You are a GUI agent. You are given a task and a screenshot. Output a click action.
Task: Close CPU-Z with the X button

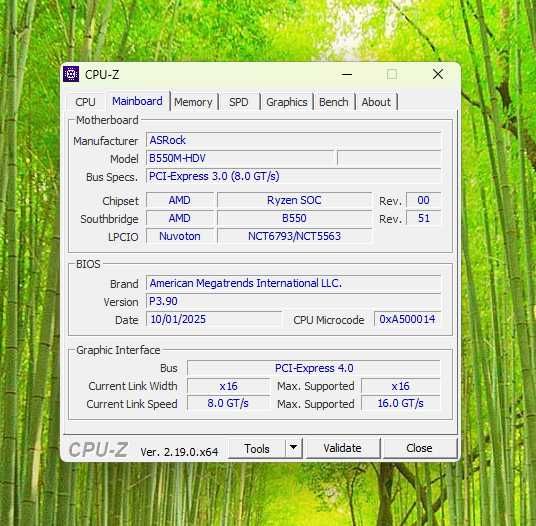438,74
